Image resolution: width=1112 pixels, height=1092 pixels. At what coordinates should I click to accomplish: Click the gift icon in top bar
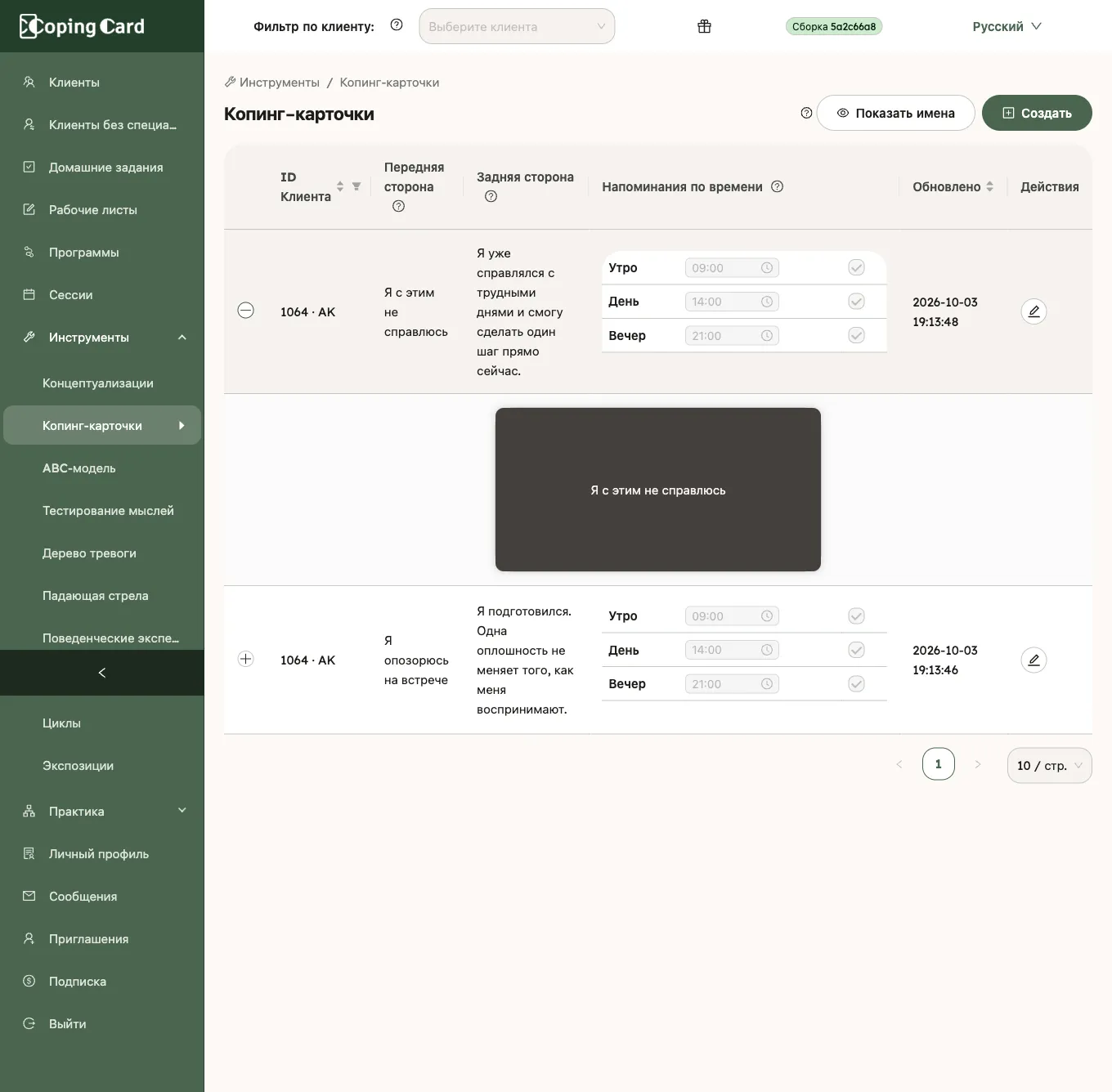(x=704, y=26)
